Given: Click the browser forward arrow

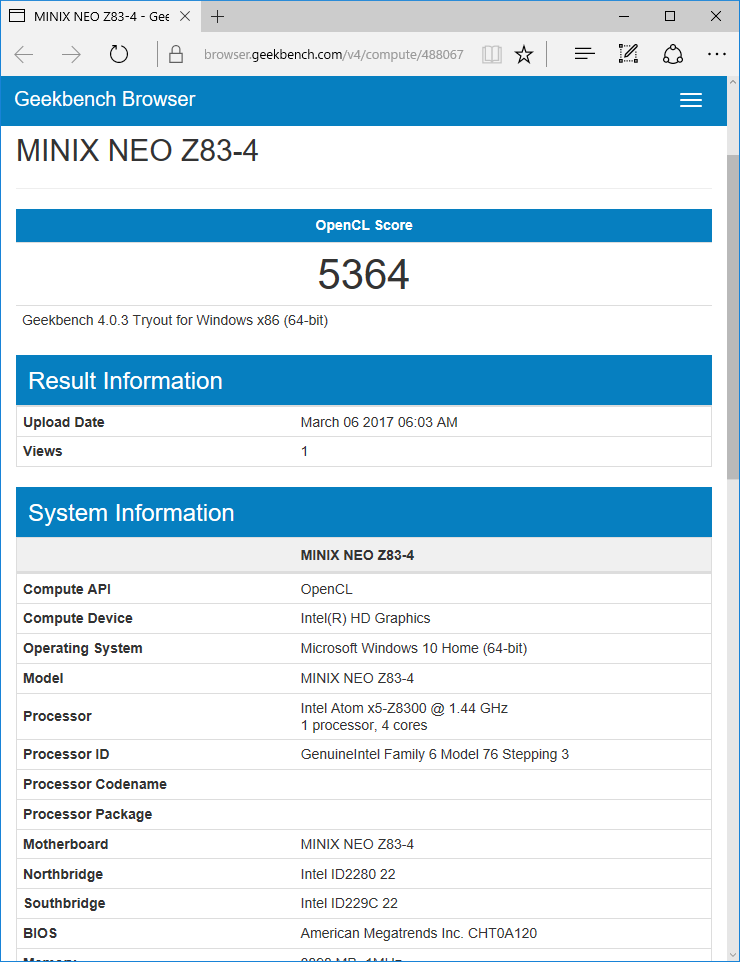Looking at the screenshot, I should pyautogui.click(x=71, y=55).
